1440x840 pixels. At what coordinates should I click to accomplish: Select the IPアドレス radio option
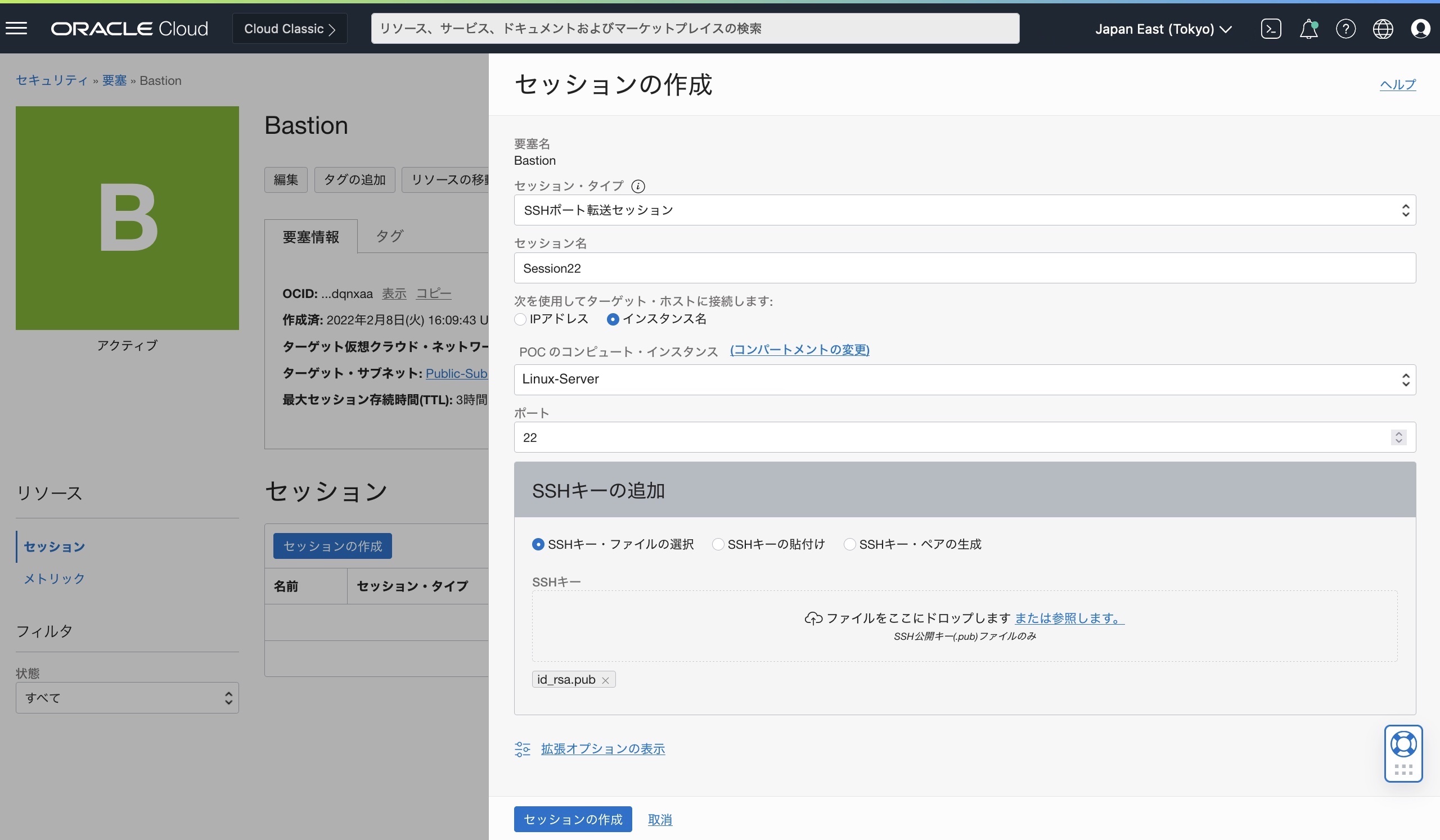(519, 319)
